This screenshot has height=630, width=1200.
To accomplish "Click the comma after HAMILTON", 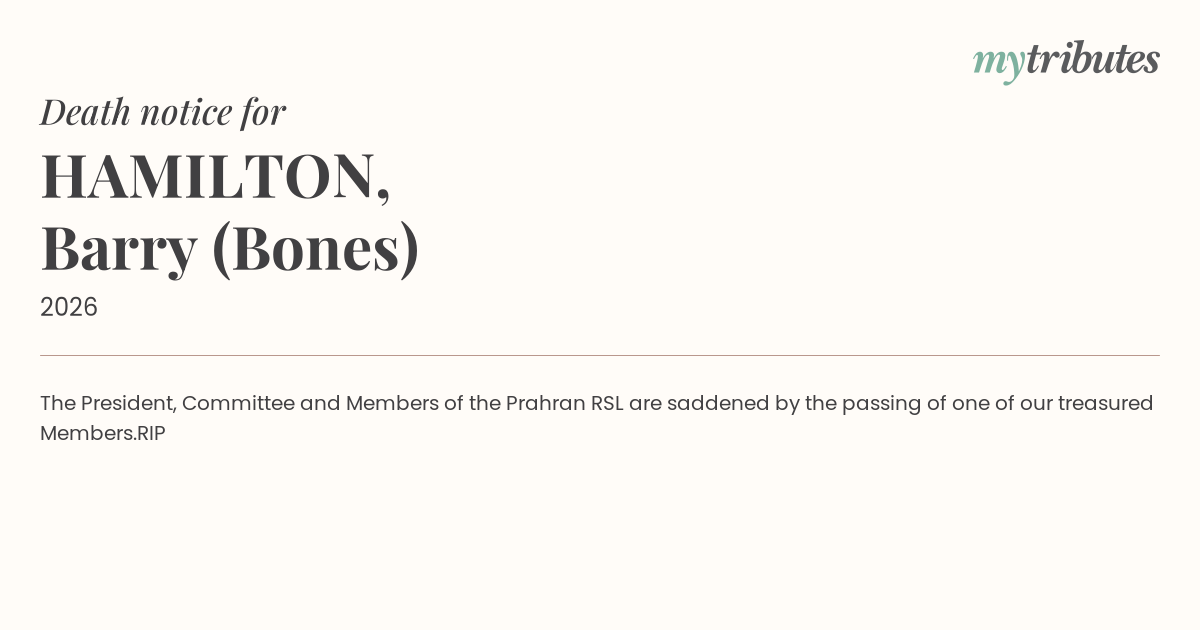I will 384,192.
